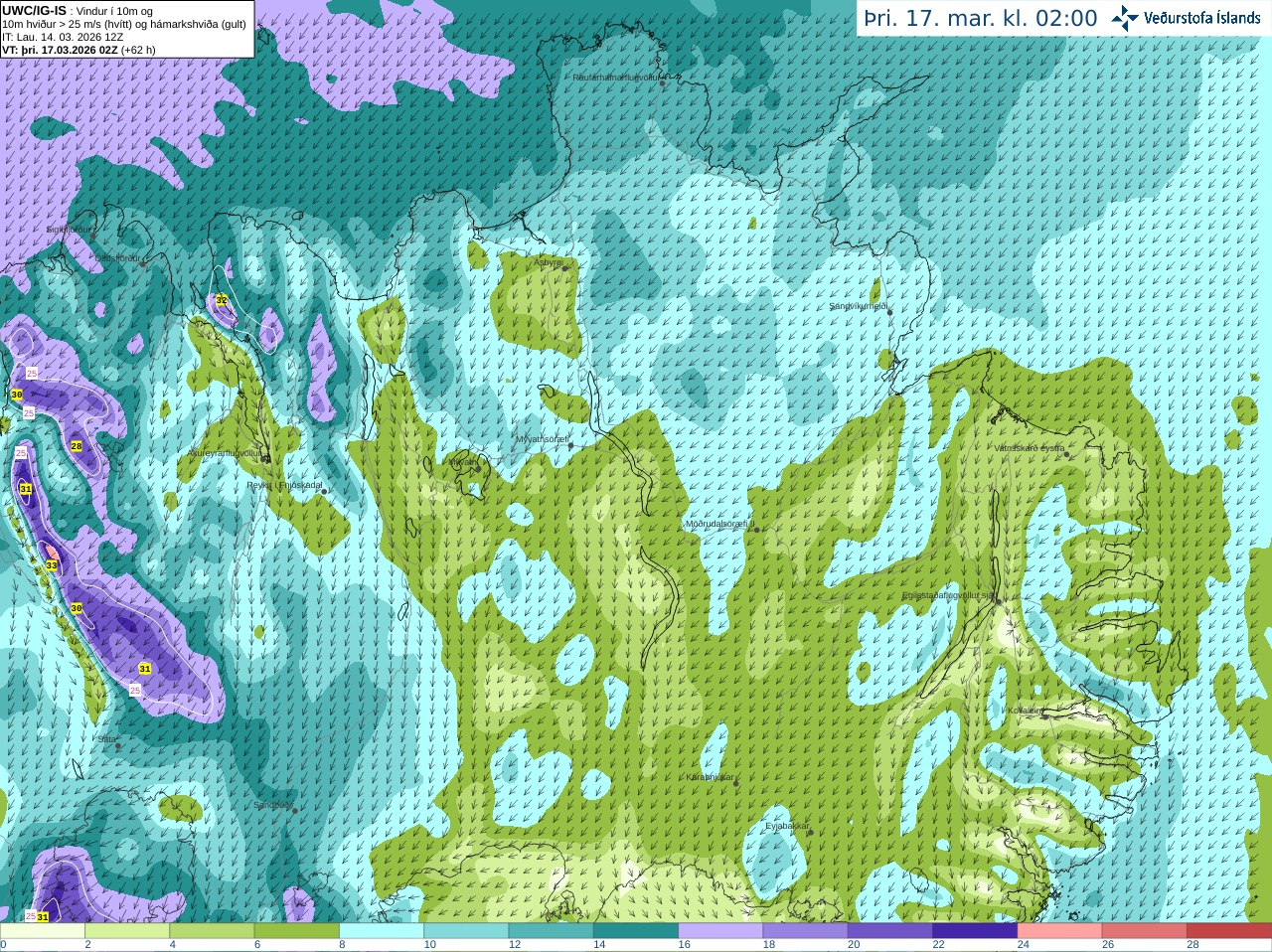The width and height of the screenshot is (1272, 952).
Task: Click the Raufarhafnarflugvöllur station label
Action: coord(615,77)
